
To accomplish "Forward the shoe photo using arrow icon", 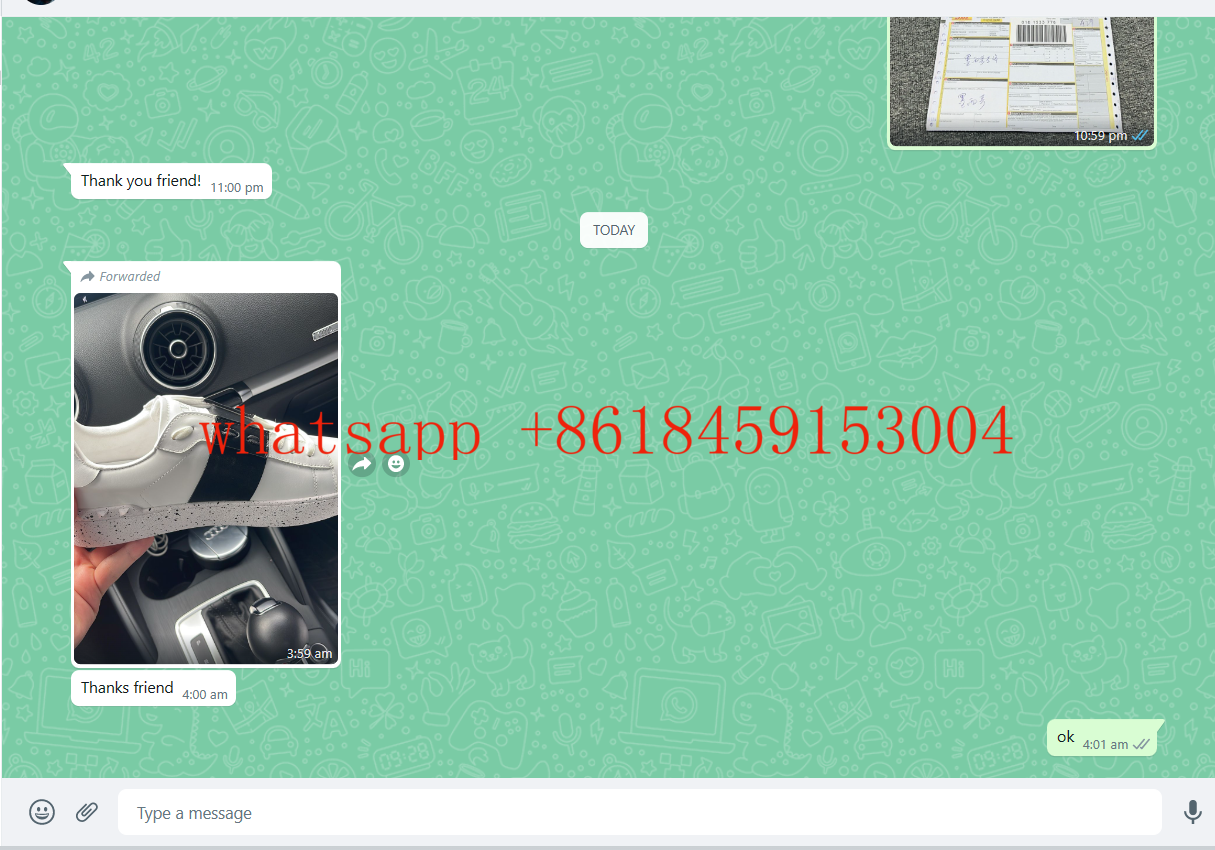I will tap(362, 464).
